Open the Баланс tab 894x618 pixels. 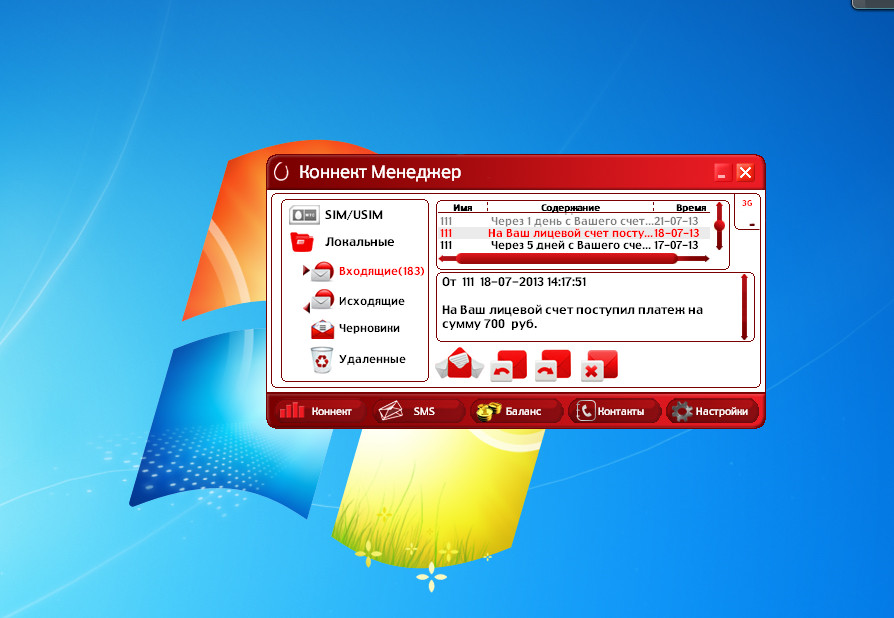click(x=514, y=411)
